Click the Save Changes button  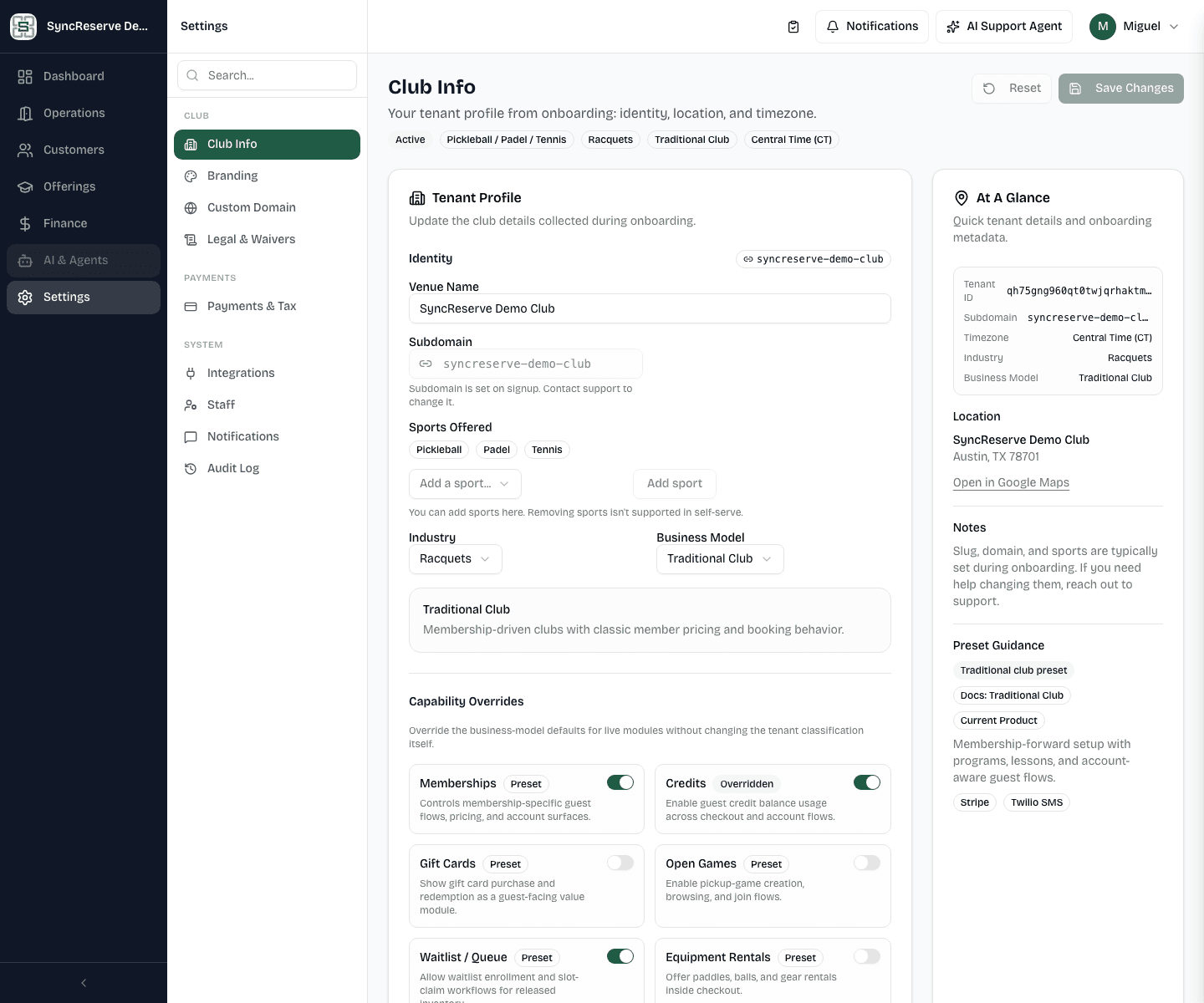coord(1120,88)
